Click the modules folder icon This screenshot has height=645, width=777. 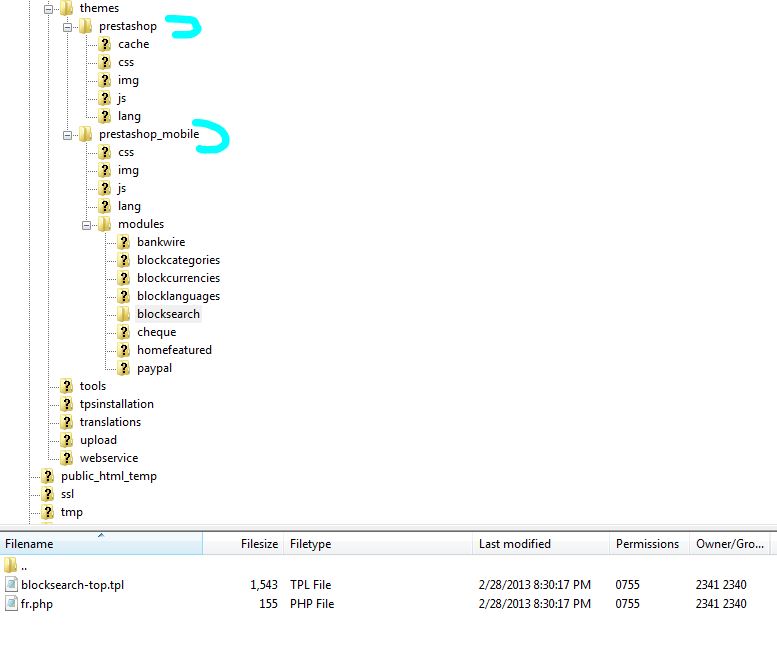click(105, 224)
